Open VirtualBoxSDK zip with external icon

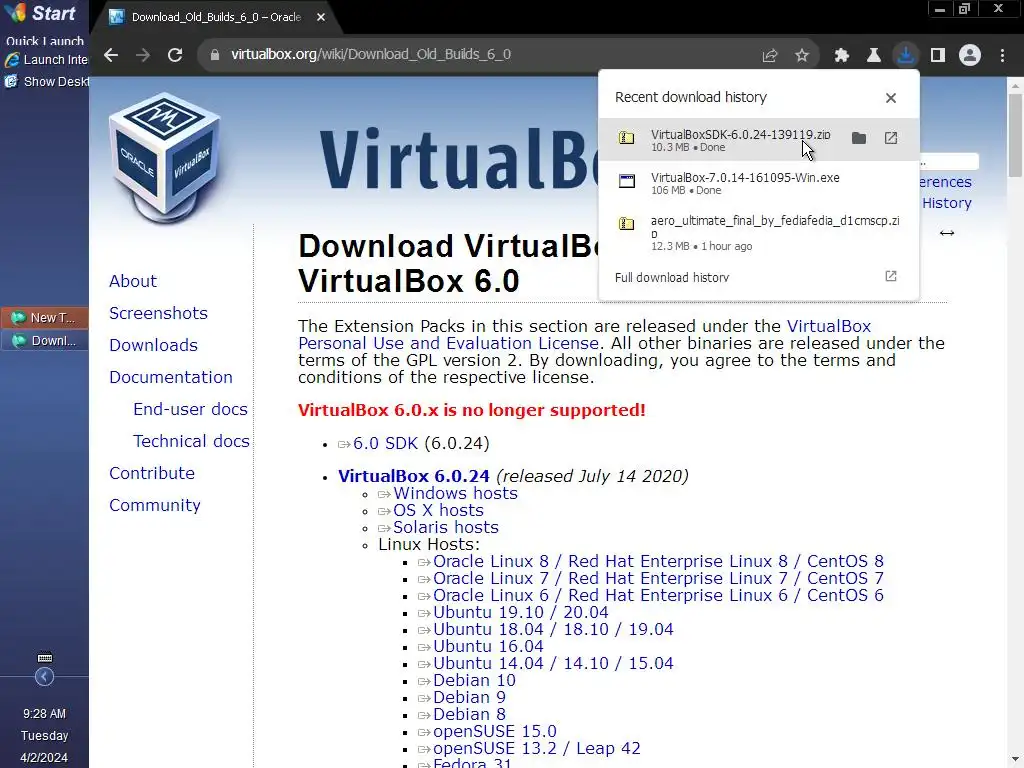891,138
